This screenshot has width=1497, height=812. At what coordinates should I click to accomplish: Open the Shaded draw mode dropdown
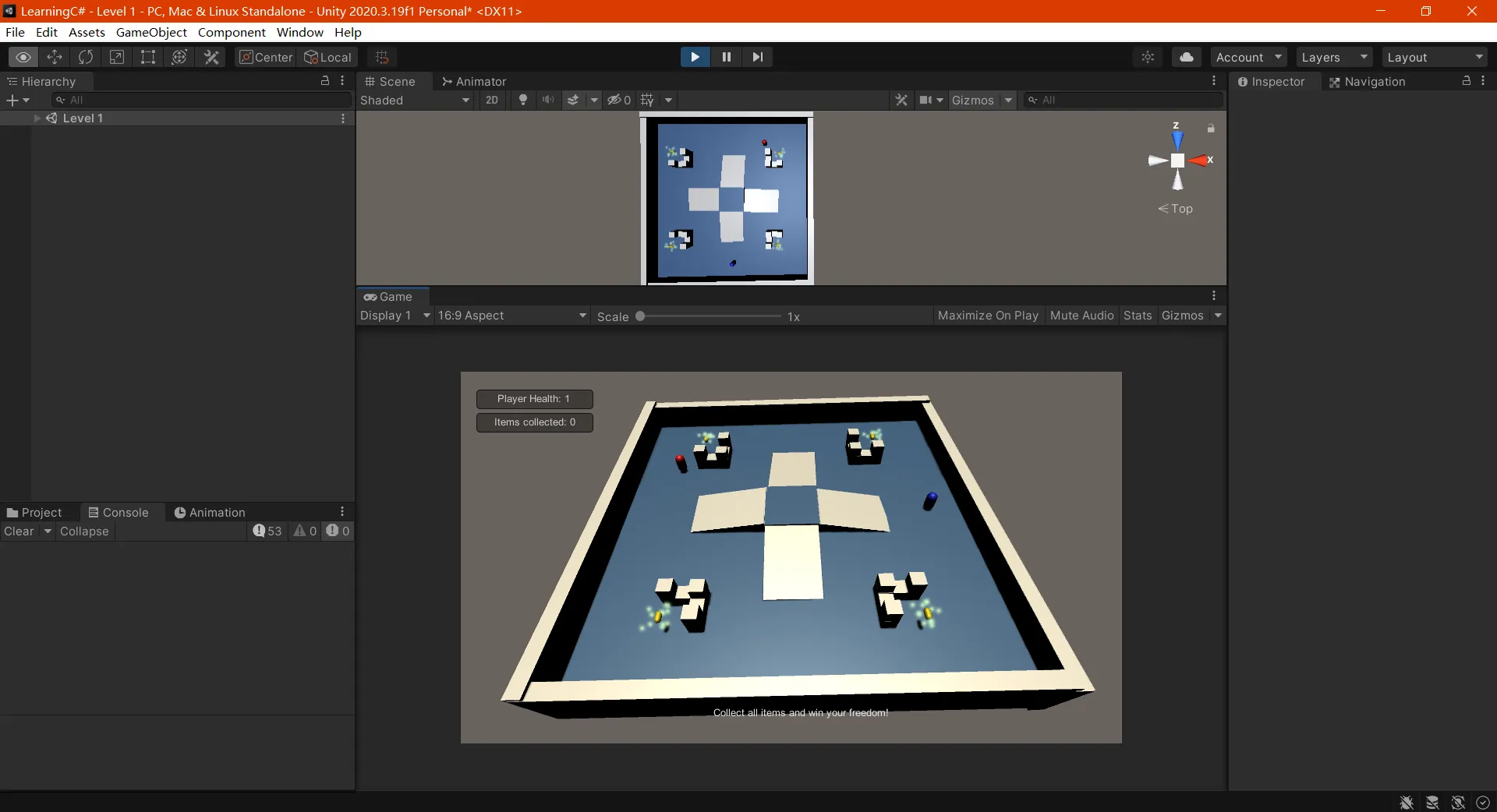(x=414, y=100)
